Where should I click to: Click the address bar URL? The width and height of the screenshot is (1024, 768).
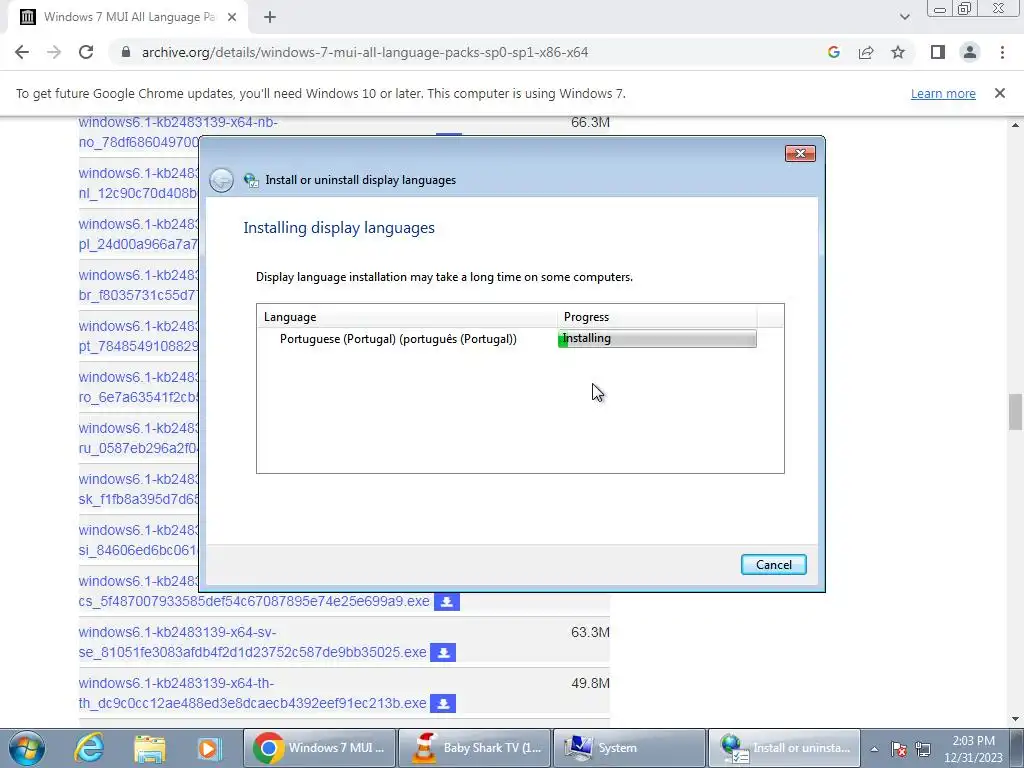tap(365, 52)
